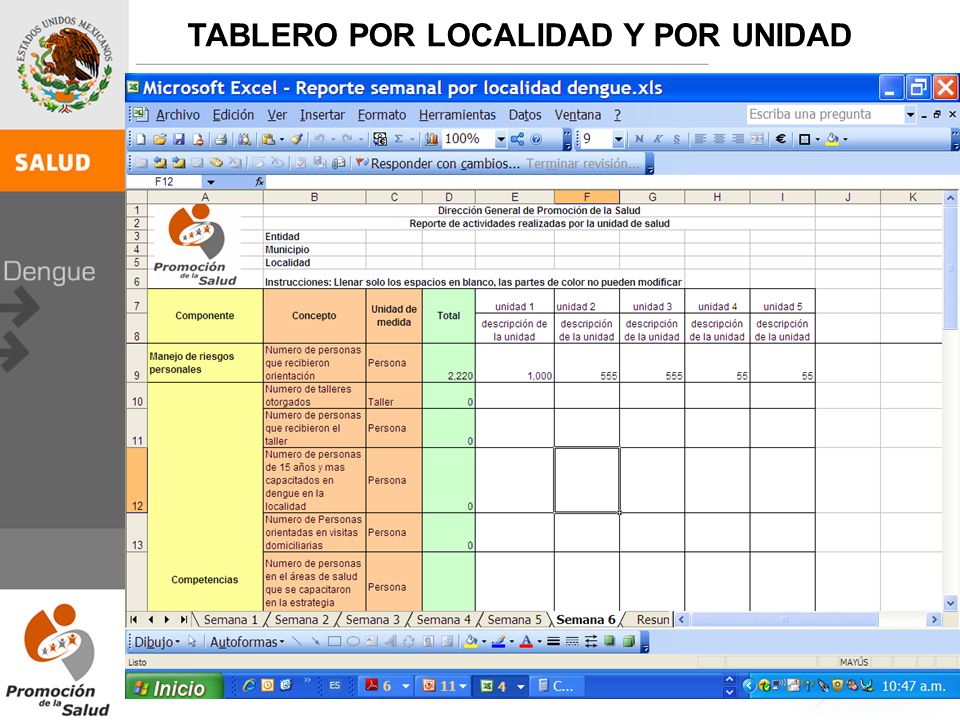Switch to the Semana 1 sheet tab
Image resolution: width=960 pixels, height=720 pixels.
point(230,620)
